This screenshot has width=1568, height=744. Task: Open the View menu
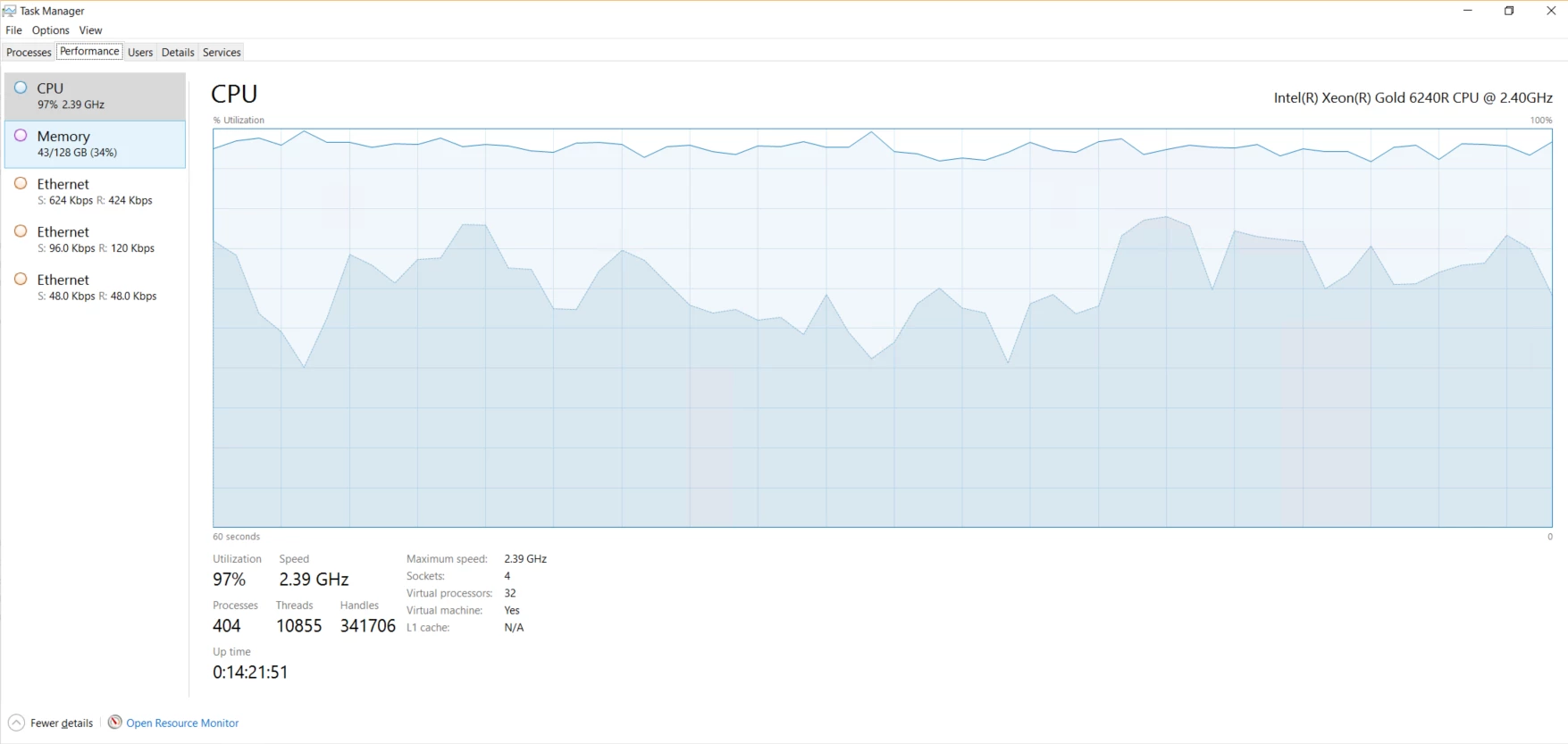click(90, 30)
